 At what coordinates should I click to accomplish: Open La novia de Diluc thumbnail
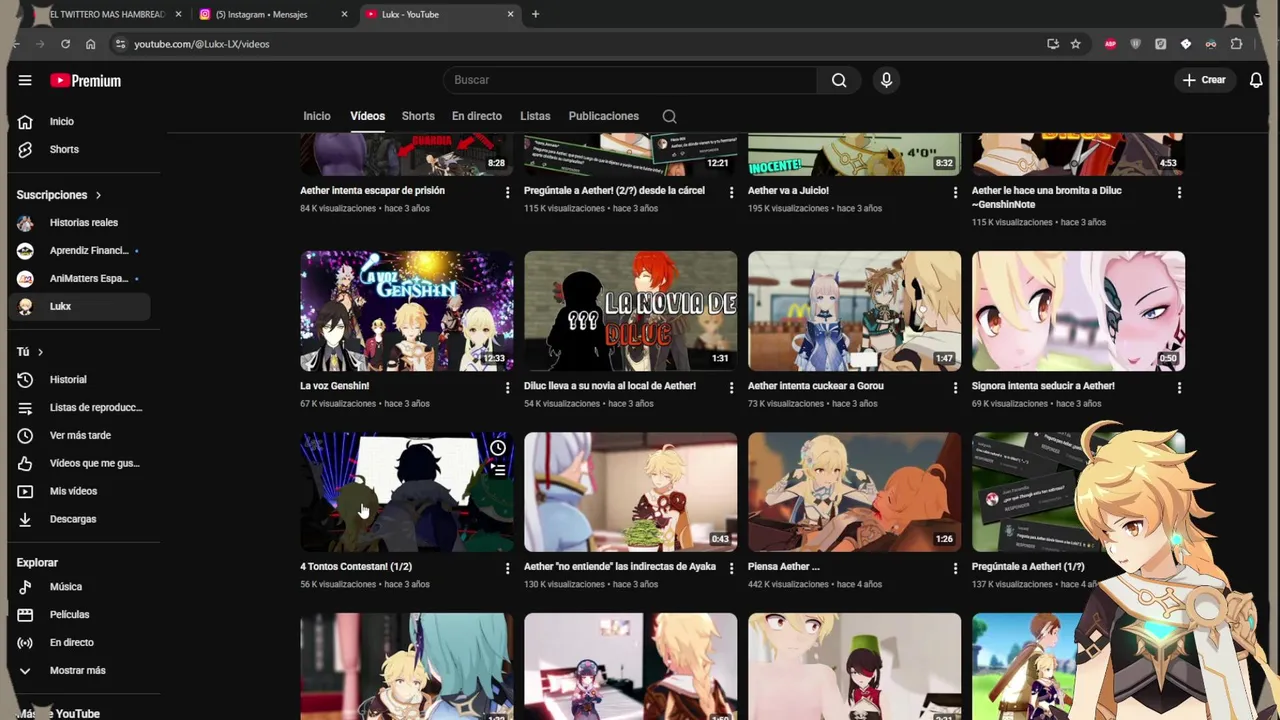pyautogui.click(x=631, y=311)
